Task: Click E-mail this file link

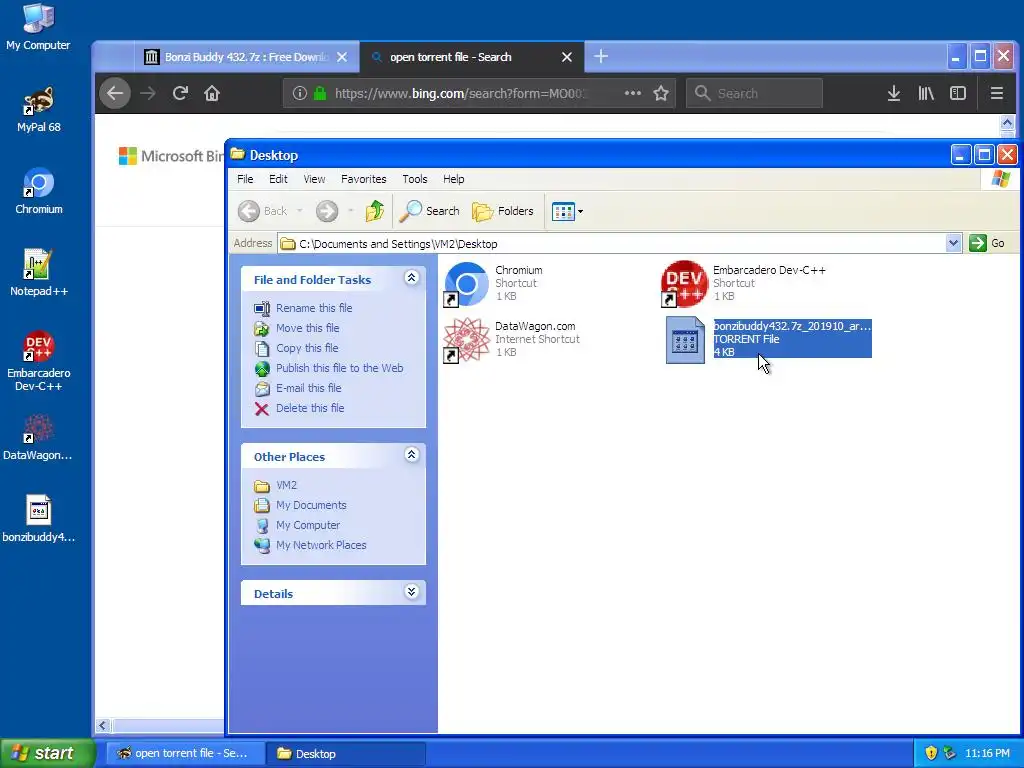Action: 309,388
